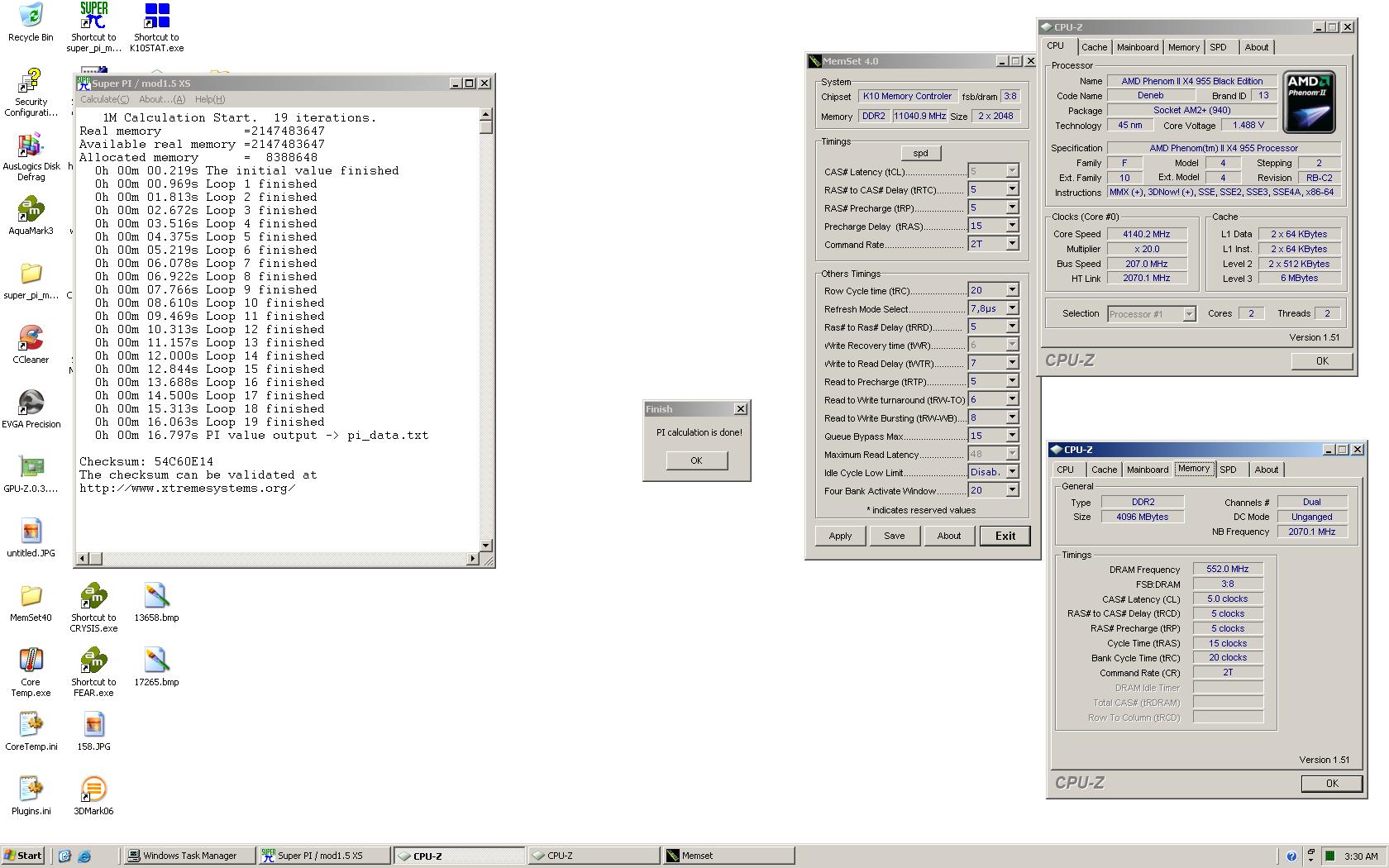The width and height of the screenshot is (1389, 868).
Task: Switch to Cache tab in top CPU-Z
Action: (1094, 47)
